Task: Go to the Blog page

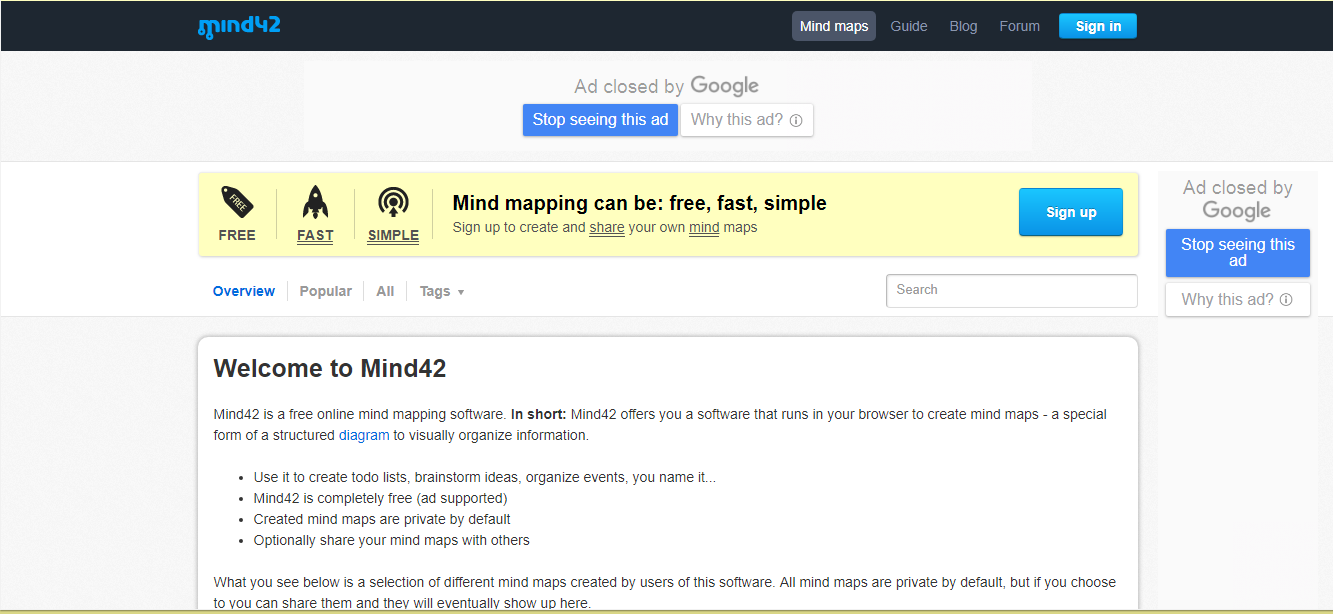Action: [x=963, y=26]
